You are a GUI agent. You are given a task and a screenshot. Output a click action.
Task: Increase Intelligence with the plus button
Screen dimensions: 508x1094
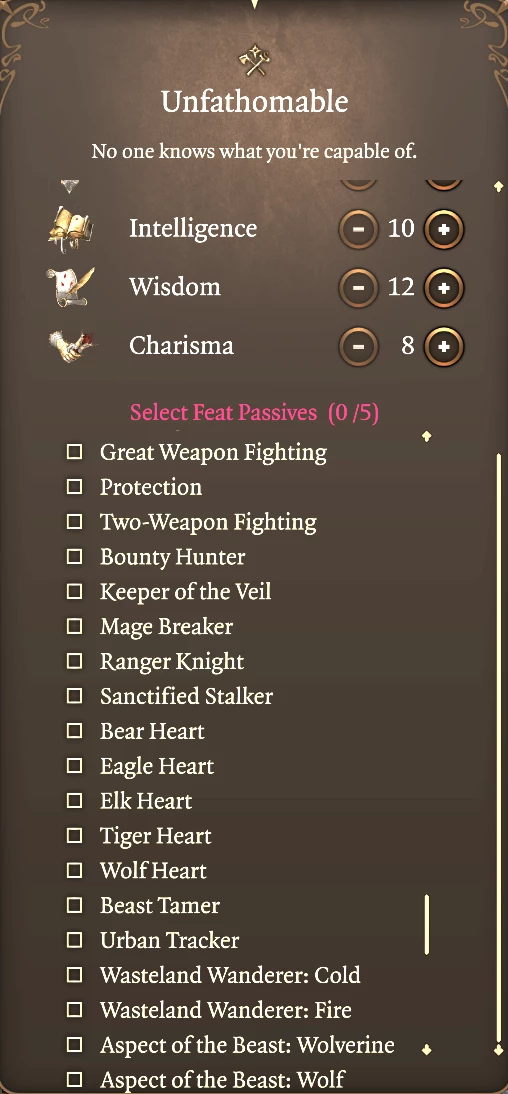[444, 229]
